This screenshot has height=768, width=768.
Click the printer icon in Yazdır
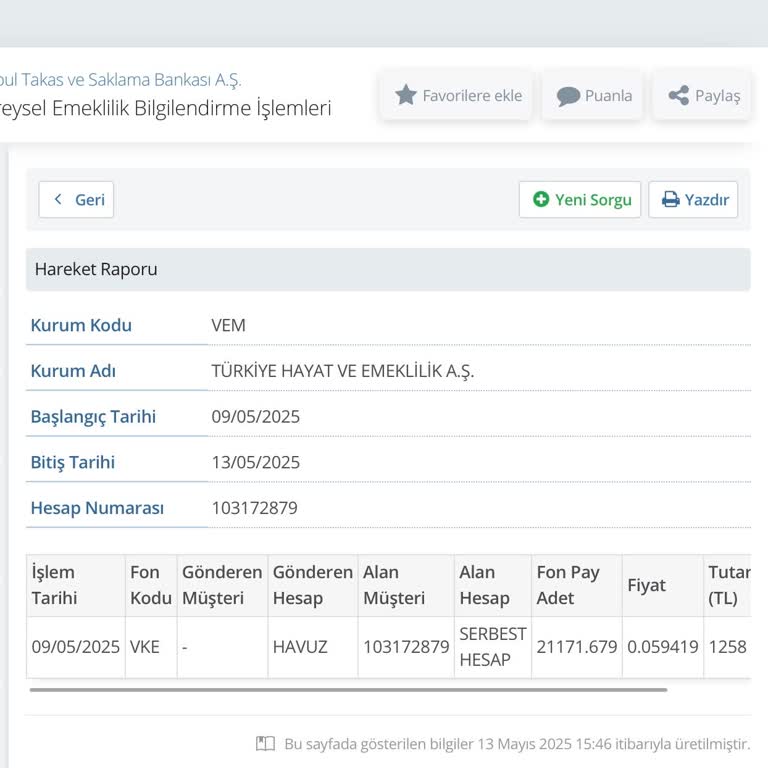coord(671,199)
